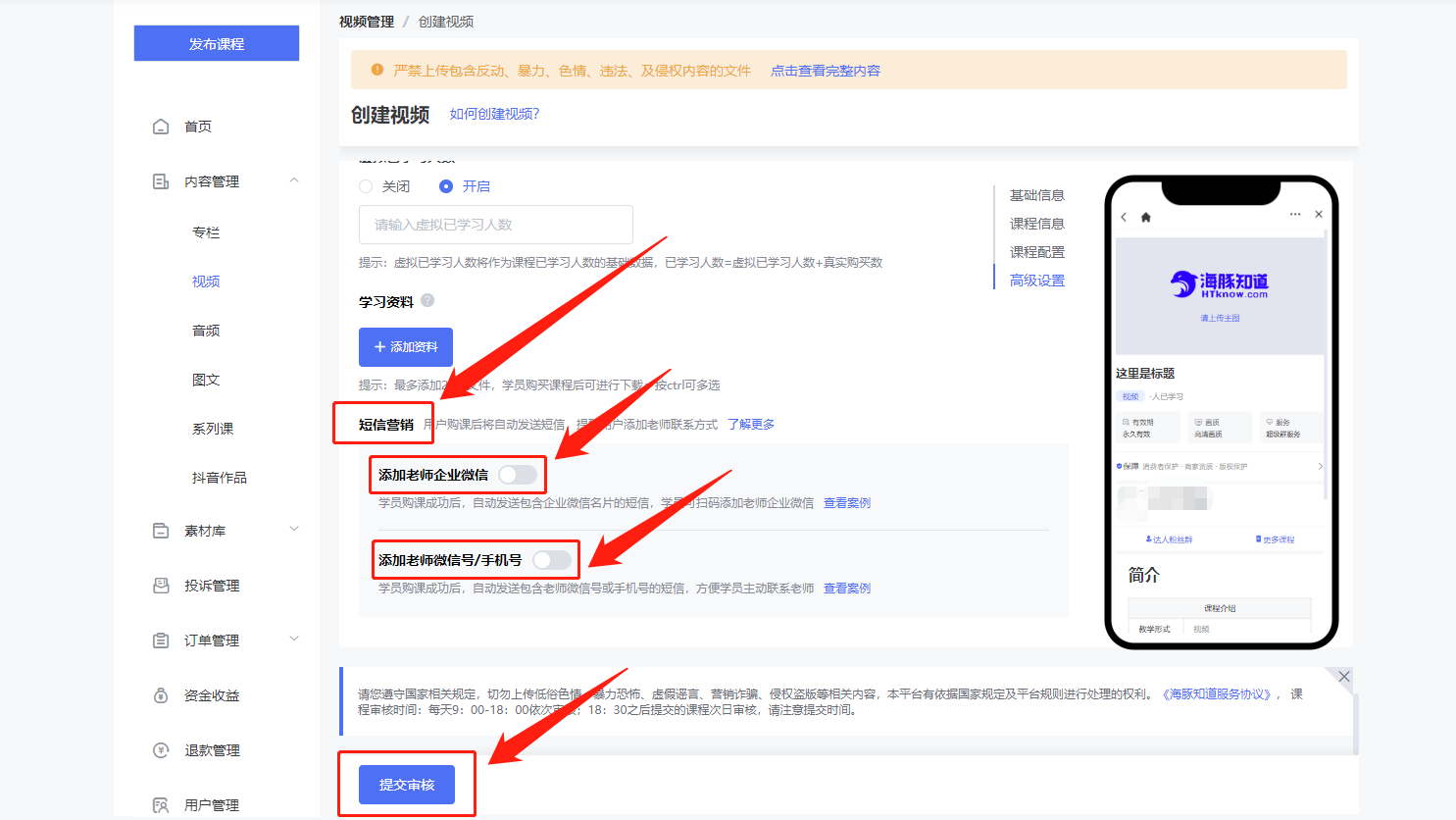Click the help icon beside 学习资料

[427, 301]
